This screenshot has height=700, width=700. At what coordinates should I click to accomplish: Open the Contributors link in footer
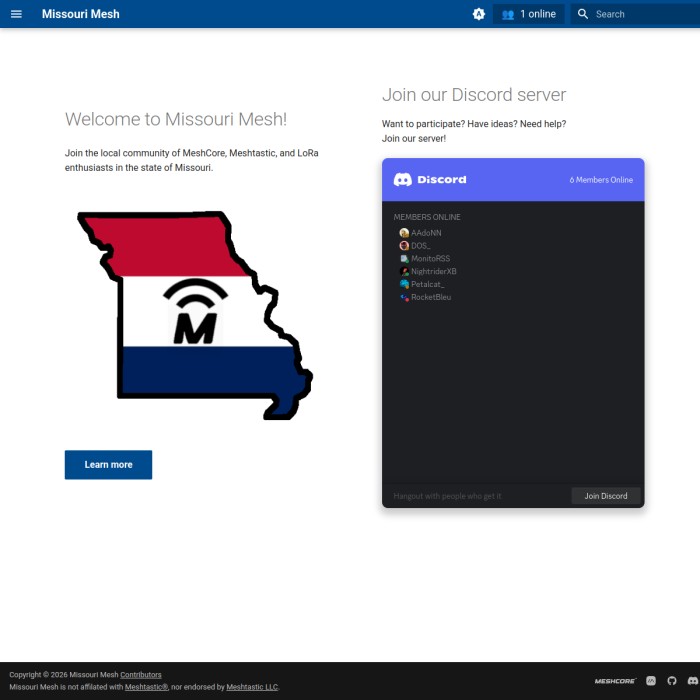[141, 675]
